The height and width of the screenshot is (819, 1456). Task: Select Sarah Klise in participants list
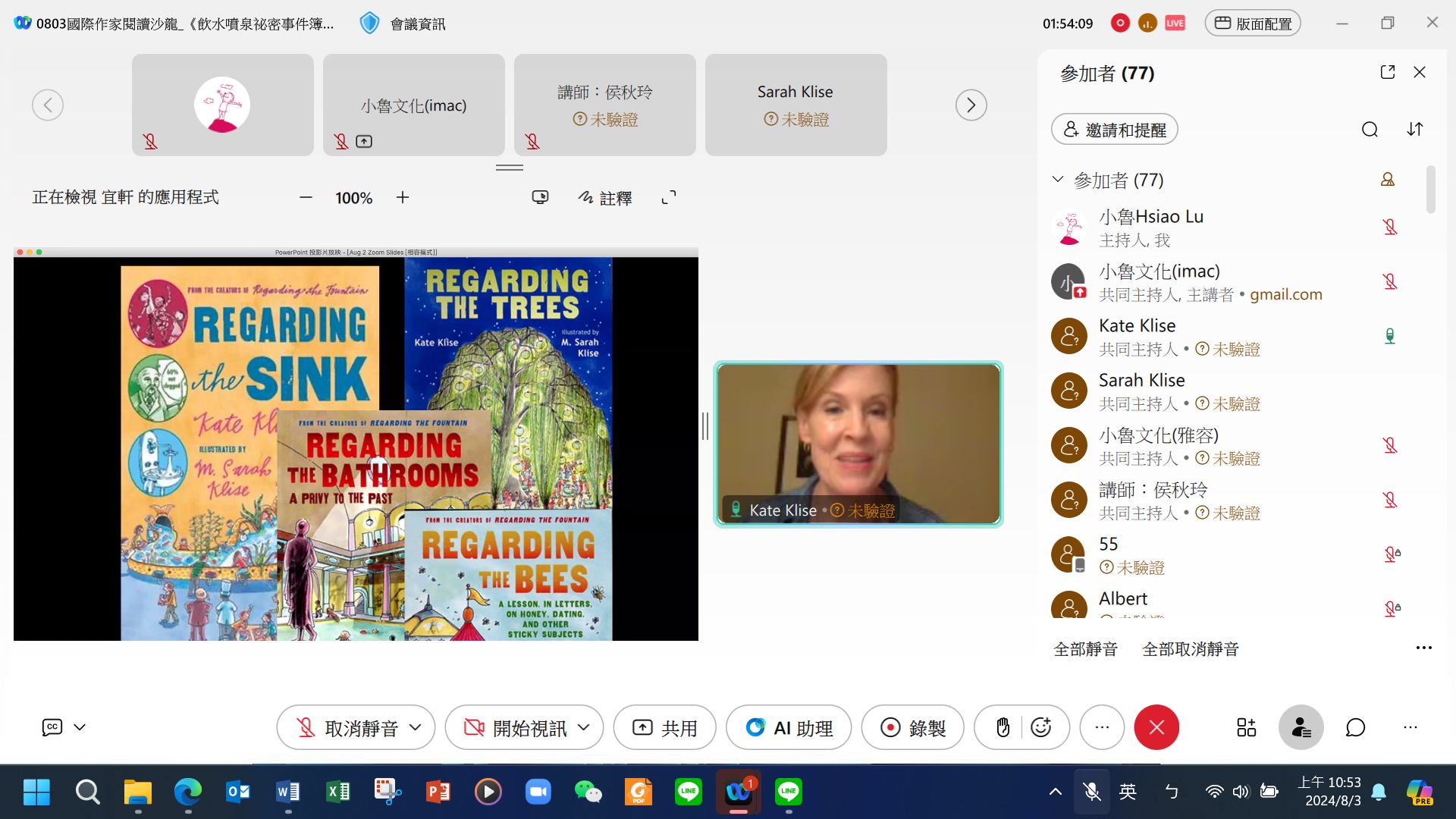[x=1228, y=391]
